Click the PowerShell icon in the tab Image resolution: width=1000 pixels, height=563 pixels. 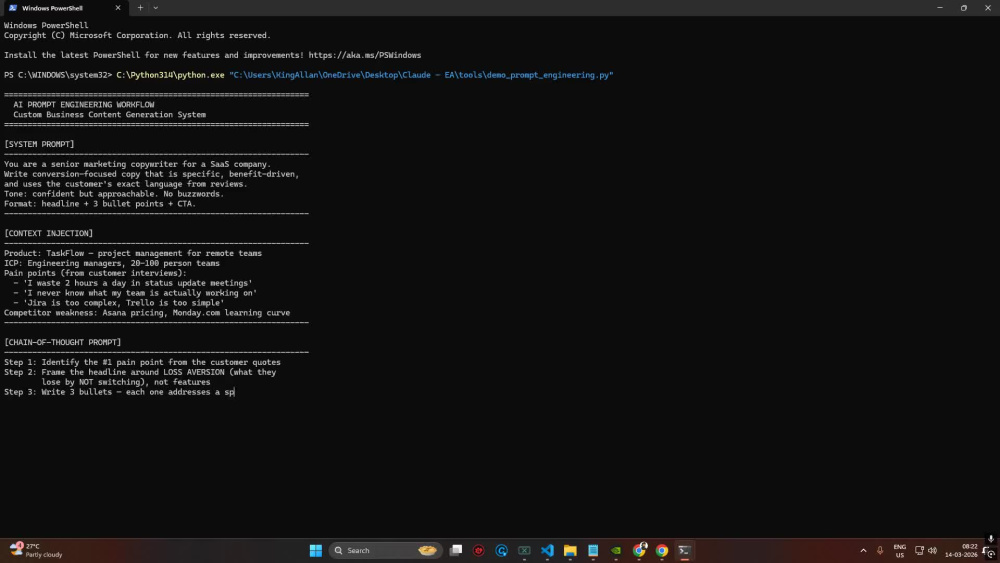(13, 8)
